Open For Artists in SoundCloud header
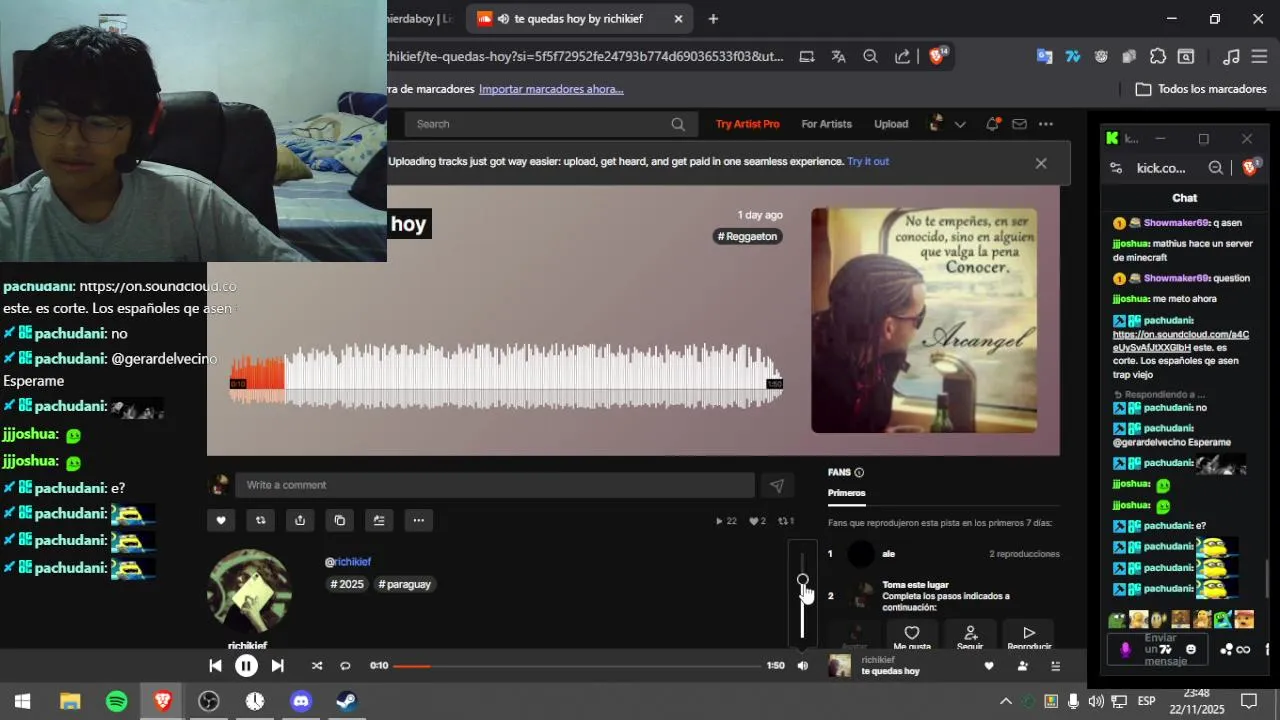The image size is (1280, 720). click(x=826, y=124)
